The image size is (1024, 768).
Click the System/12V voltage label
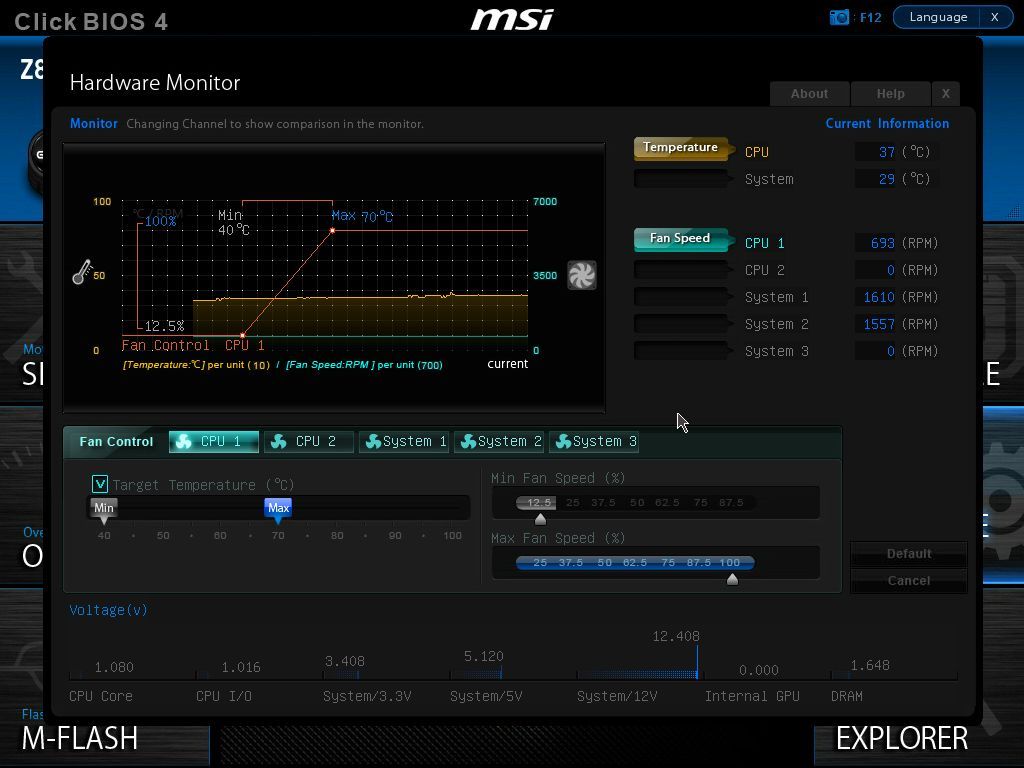coord(617,696)
